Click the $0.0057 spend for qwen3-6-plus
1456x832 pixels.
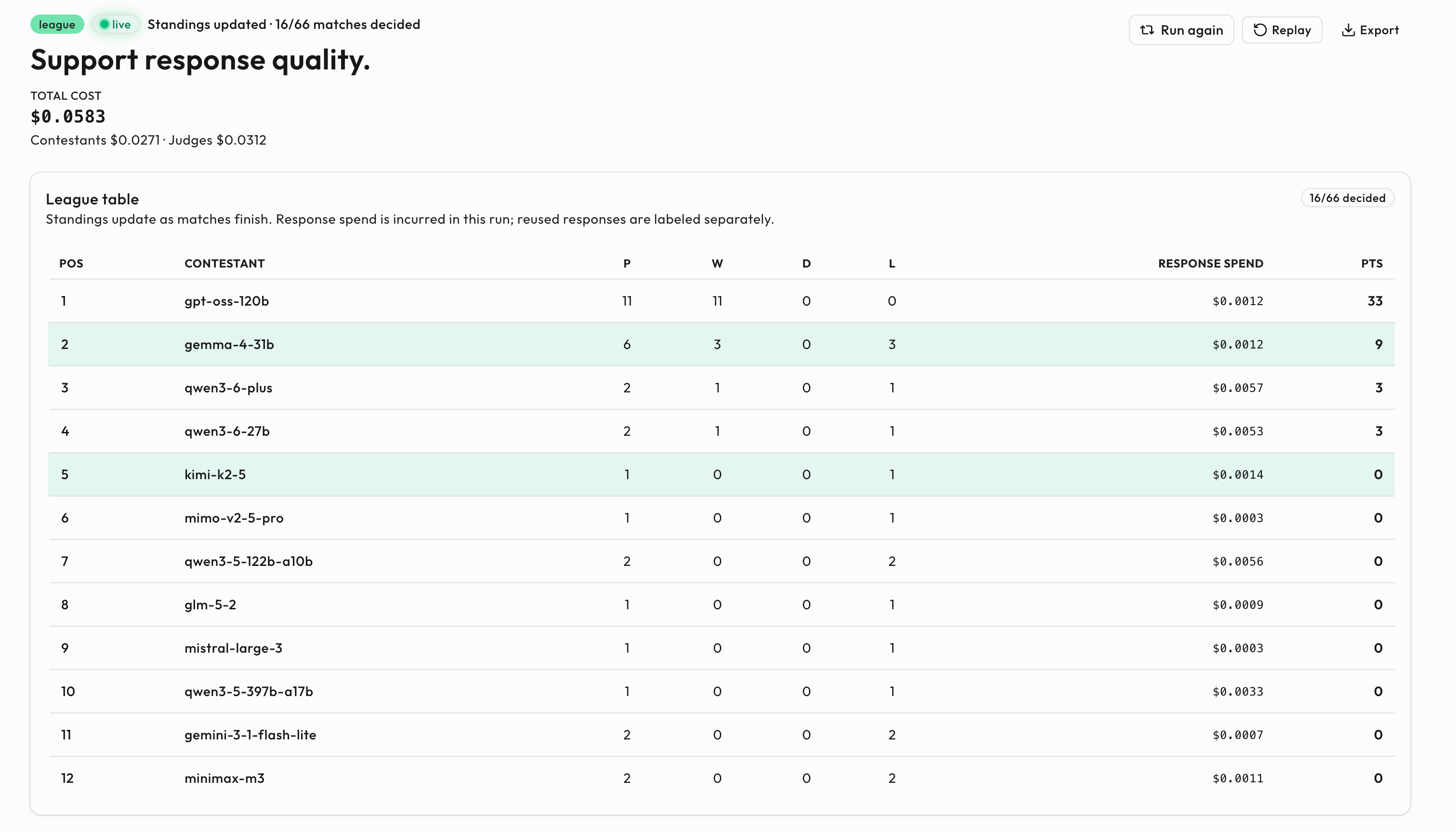pos(1238,388)
